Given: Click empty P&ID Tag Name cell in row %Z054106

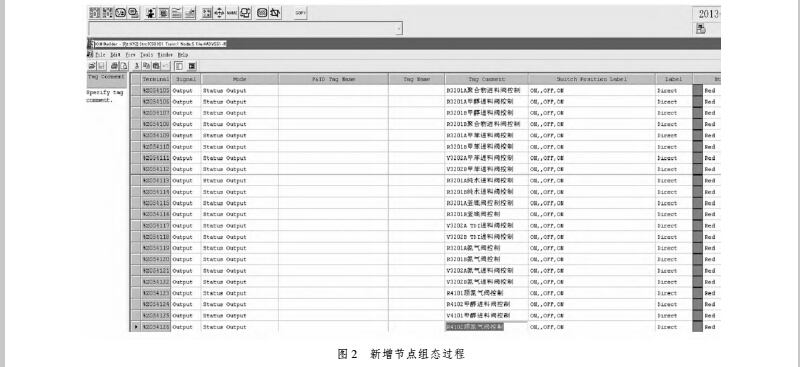Looking at the screenshot, I should [x=334, y=102].
